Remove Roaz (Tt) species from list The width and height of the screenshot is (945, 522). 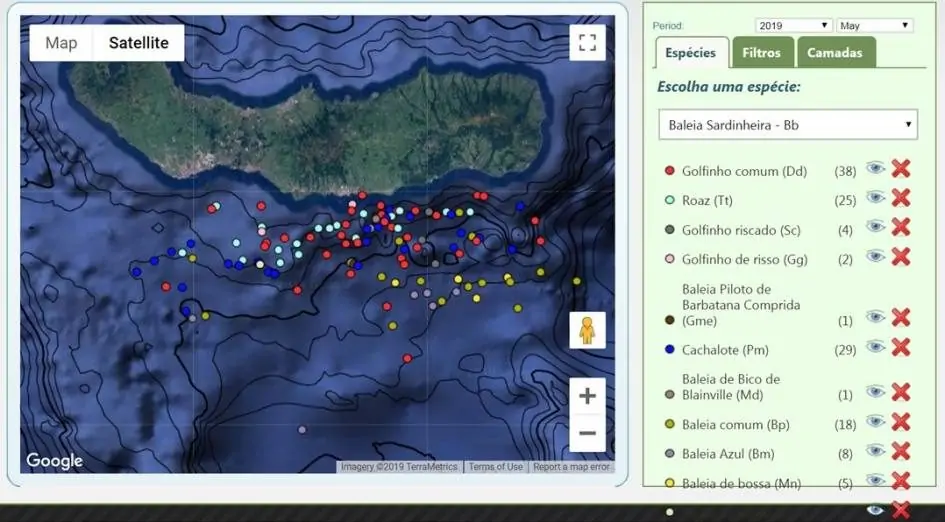pos(900,198)
